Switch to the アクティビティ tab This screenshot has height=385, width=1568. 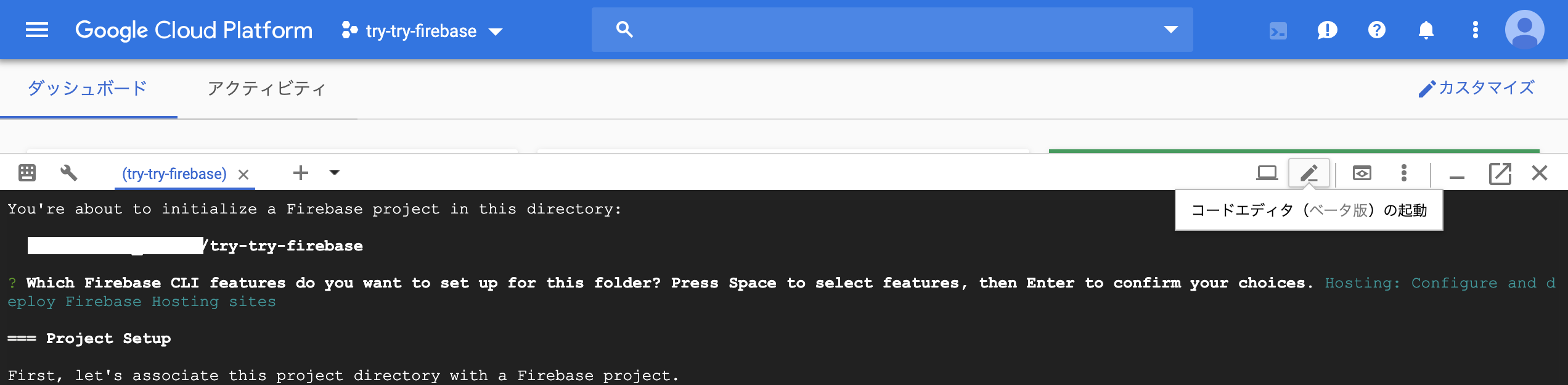[x=266, y=88]
